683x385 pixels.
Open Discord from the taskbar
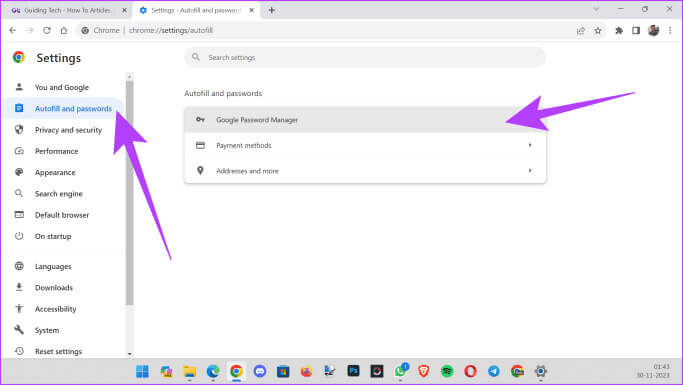[x=260, y=371]
